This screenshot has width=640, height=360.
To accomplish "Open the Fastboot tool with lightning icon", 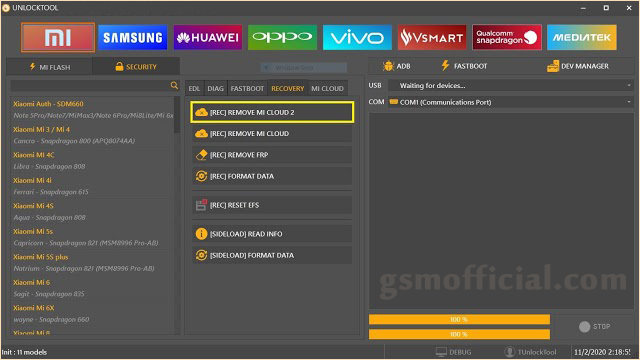I will point(464,66).
